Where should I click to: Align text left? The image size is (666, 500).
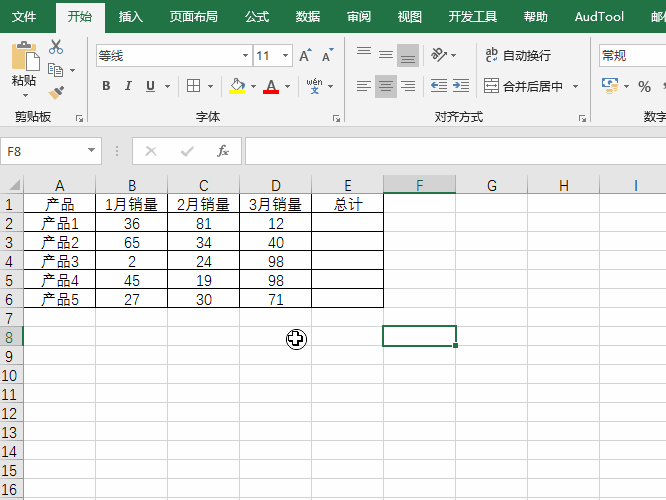pyautogui.click(x=364, y=86)
